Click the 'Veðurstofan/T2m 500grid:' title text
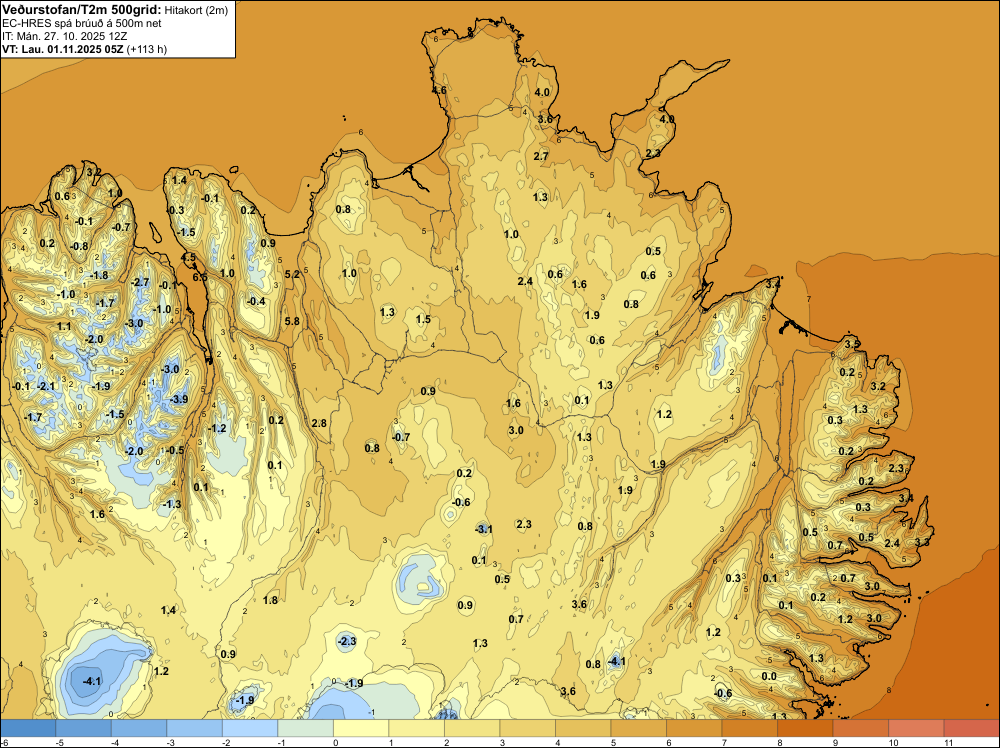 click(82, 10)
